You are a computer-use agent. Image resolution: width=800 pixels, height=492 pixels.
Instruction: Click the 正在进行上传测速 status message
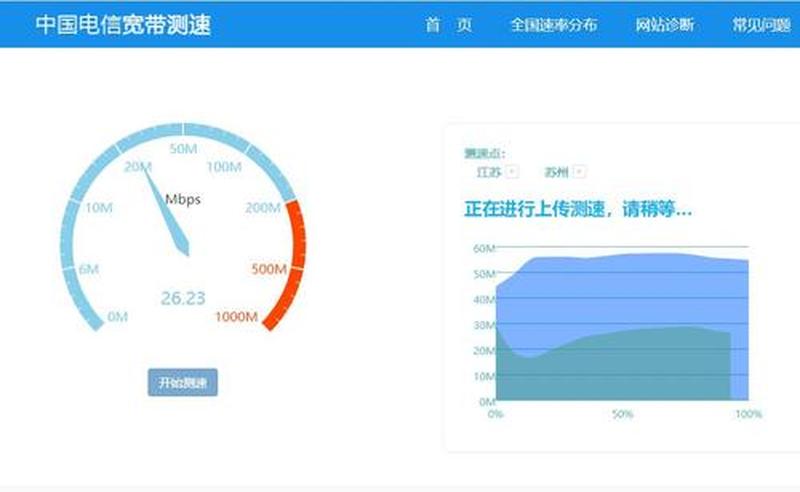(x=578, y=209)
